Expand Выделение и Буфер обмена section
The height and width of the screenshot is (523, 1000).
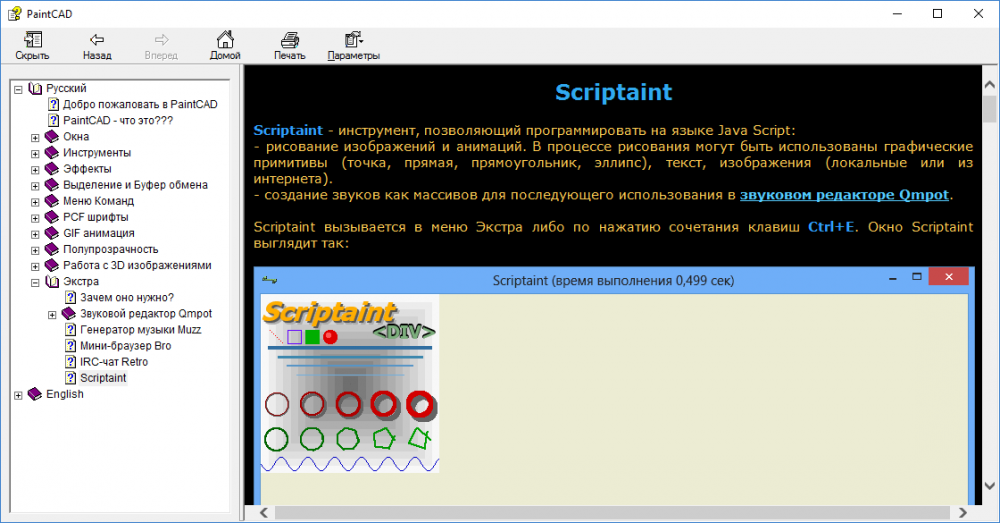pos(35,186)
